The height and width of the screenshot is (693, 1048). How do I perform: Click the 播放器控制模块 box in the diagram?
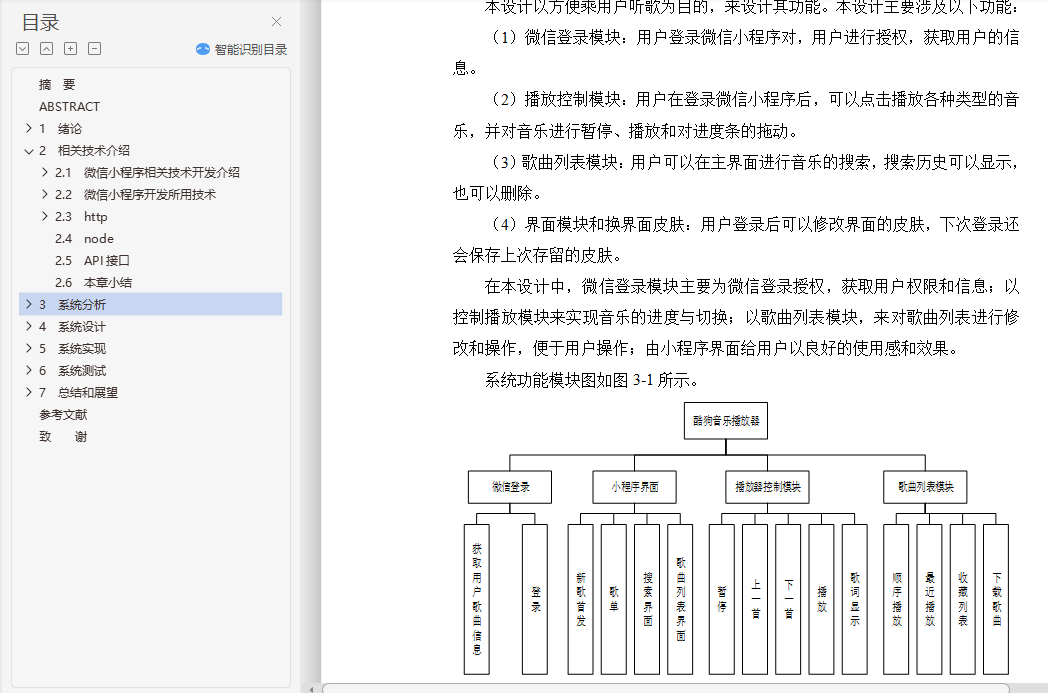coord(767,487)
